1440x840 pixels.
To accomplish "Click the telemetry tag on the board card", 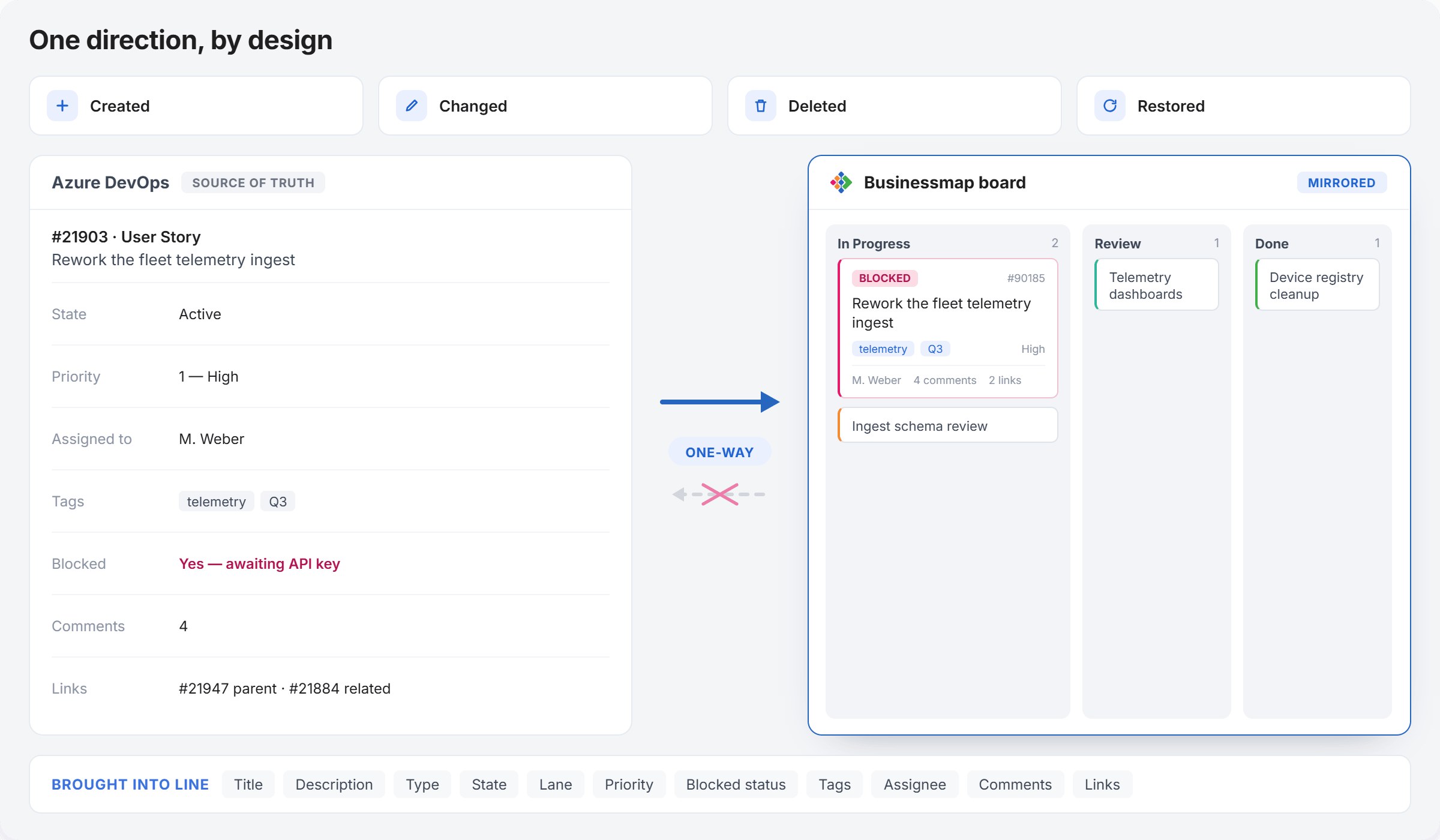I will [883, 349].
